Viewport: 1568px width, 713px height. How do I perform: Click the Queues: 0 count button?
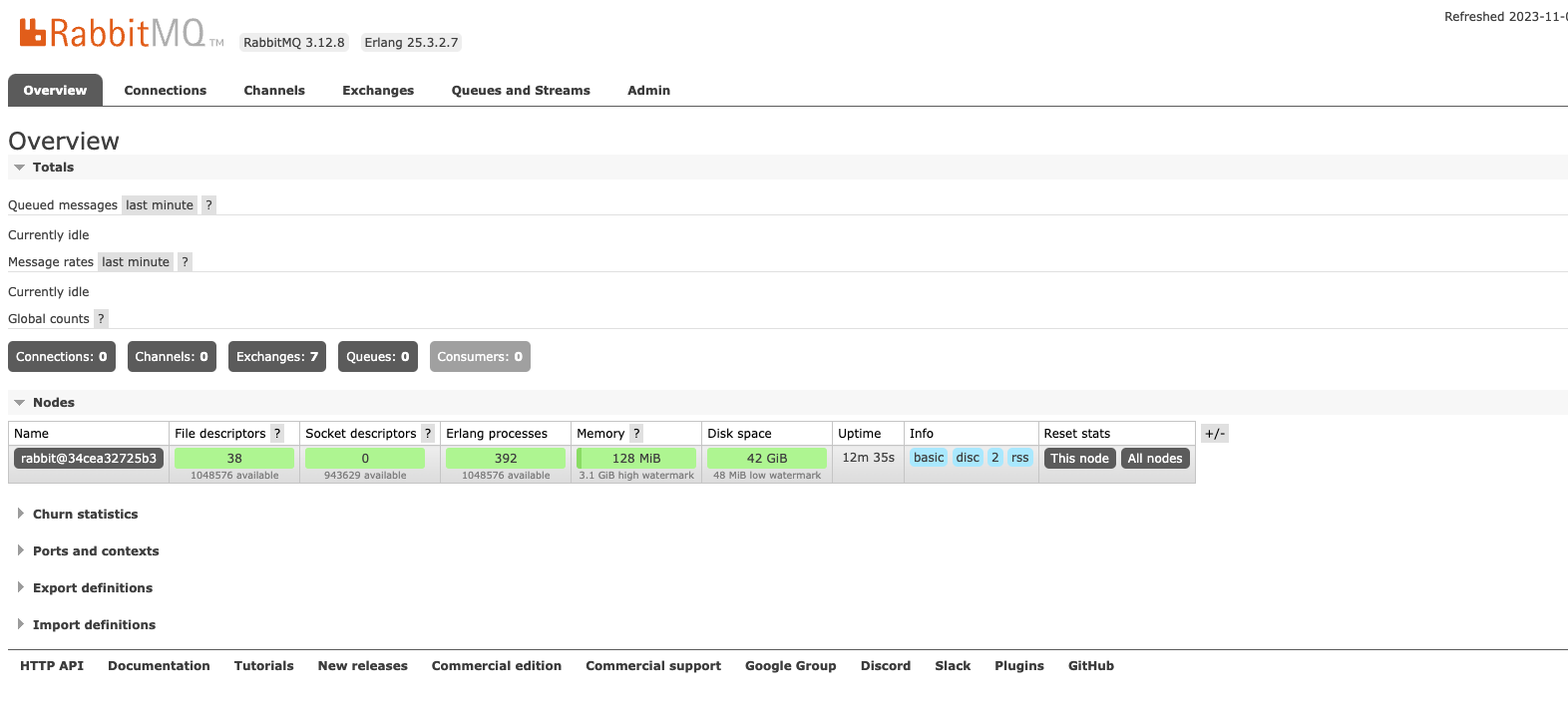click(x=378, y=357)
